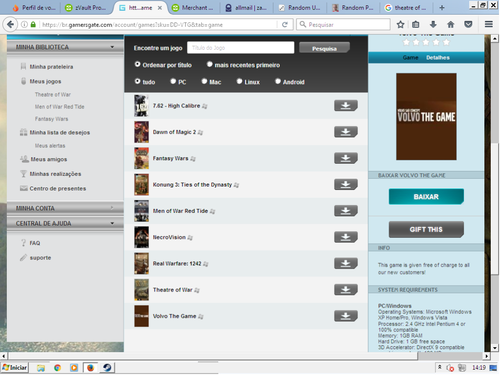Viewport: 500px width, 375px height.
Task: Open the Windows Iniciar start button
Action: (15, 368)
